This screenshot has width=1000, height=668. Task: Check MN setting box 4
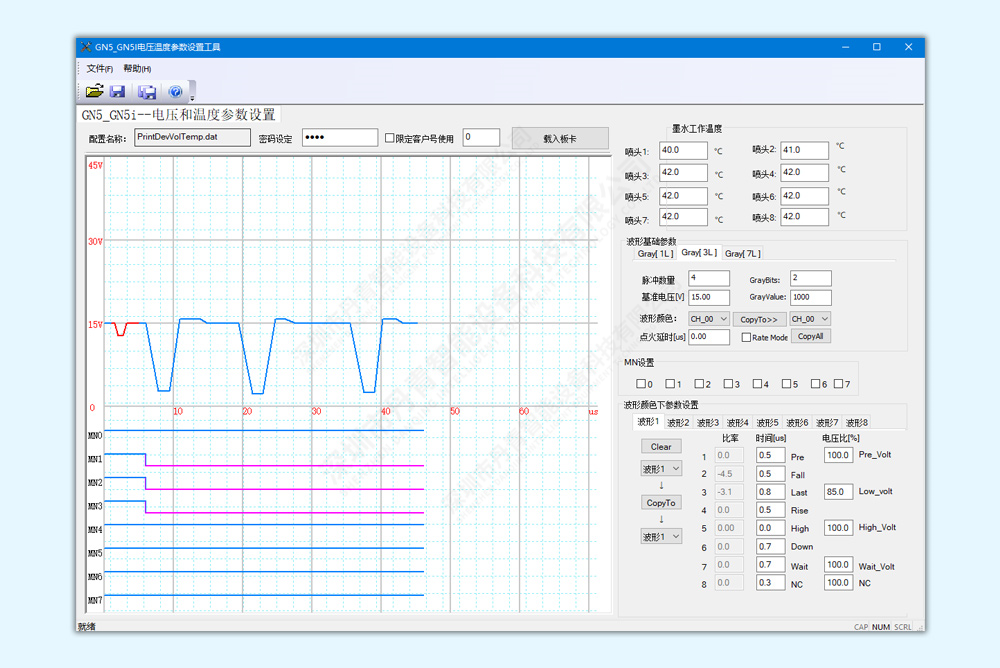point(757,383)
